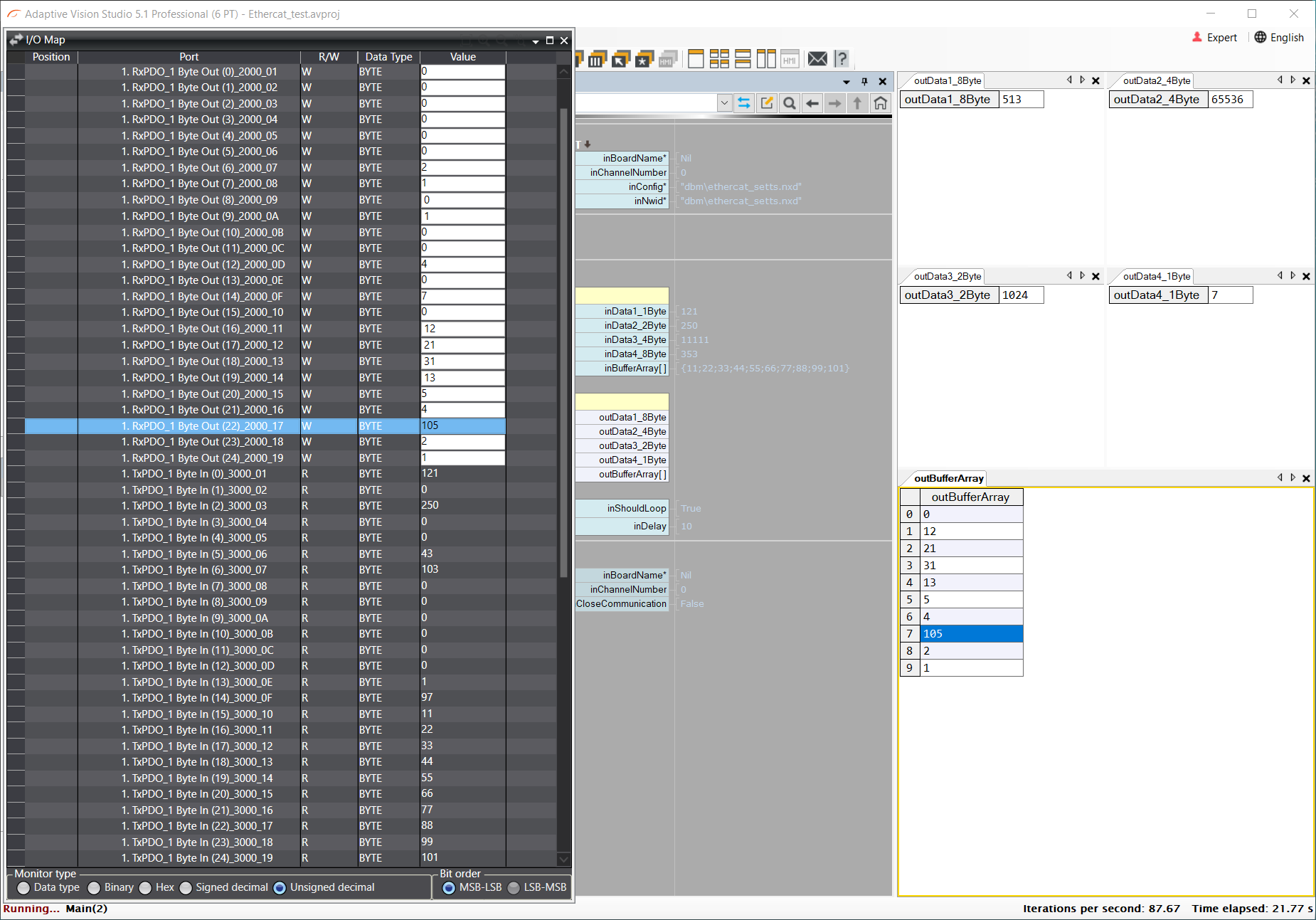
Task: Open the English language selector
Action: click(x=1279, y=38)
